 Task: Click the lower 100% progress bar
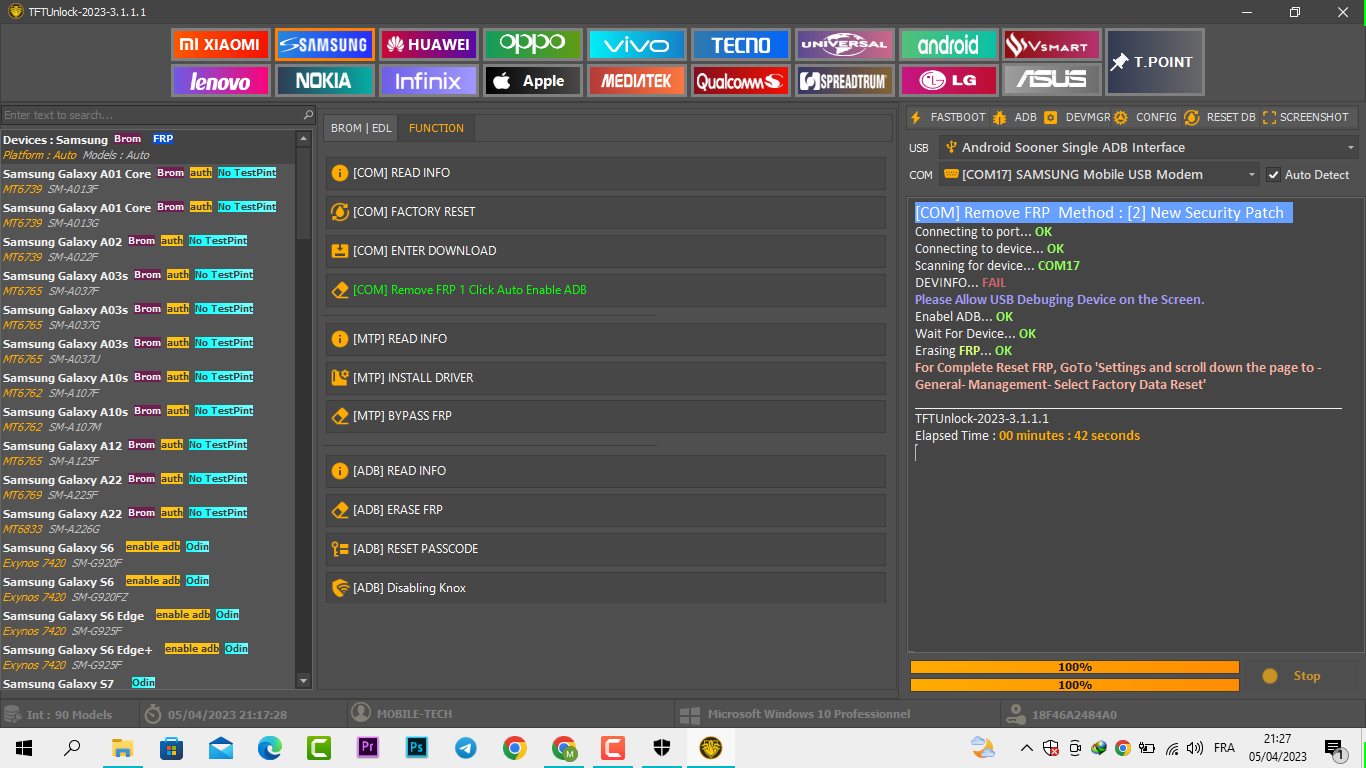1075,685
